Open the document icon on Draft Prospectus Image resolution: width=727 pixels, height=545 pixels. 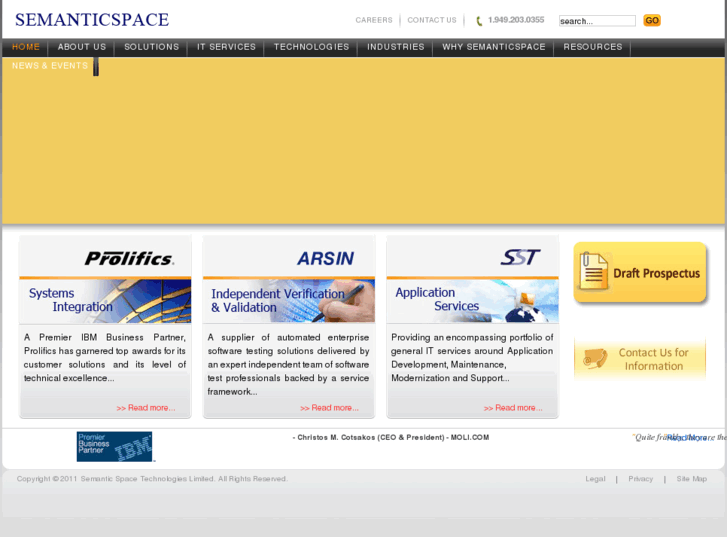coord(593,271)
